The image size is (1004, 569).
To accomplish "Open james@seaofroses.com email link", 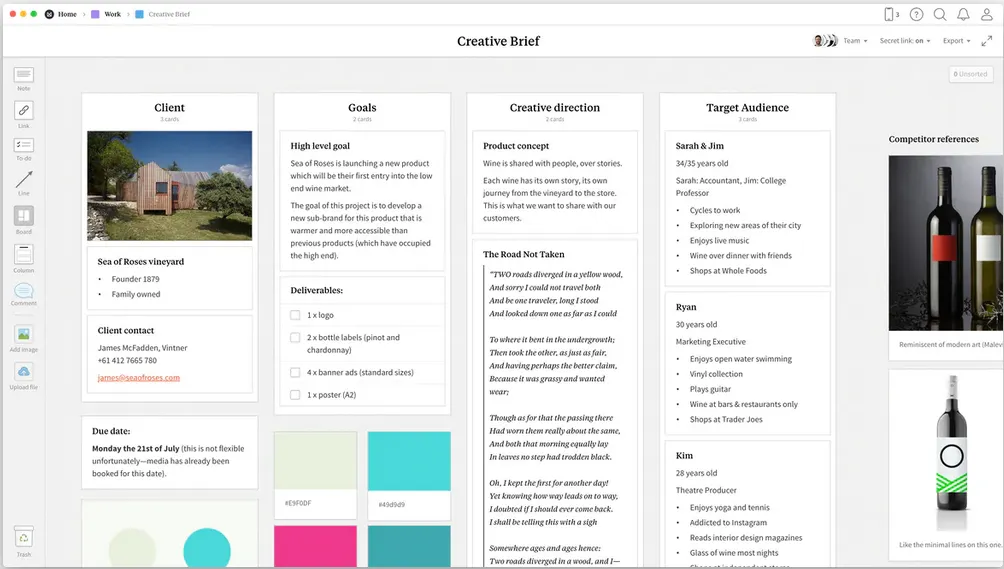I will (138, 378).
